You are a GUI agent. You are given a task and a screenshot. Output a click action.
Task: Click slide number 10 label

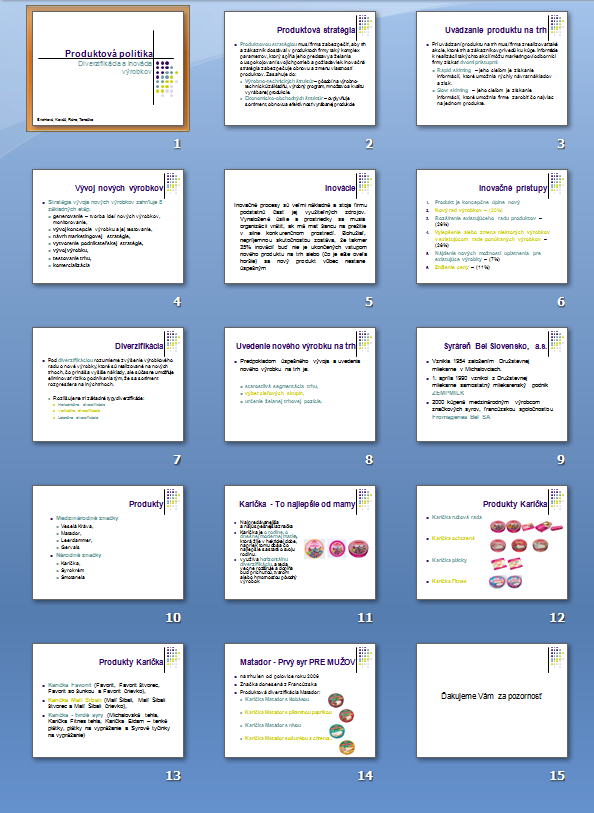tap(173, 618)
